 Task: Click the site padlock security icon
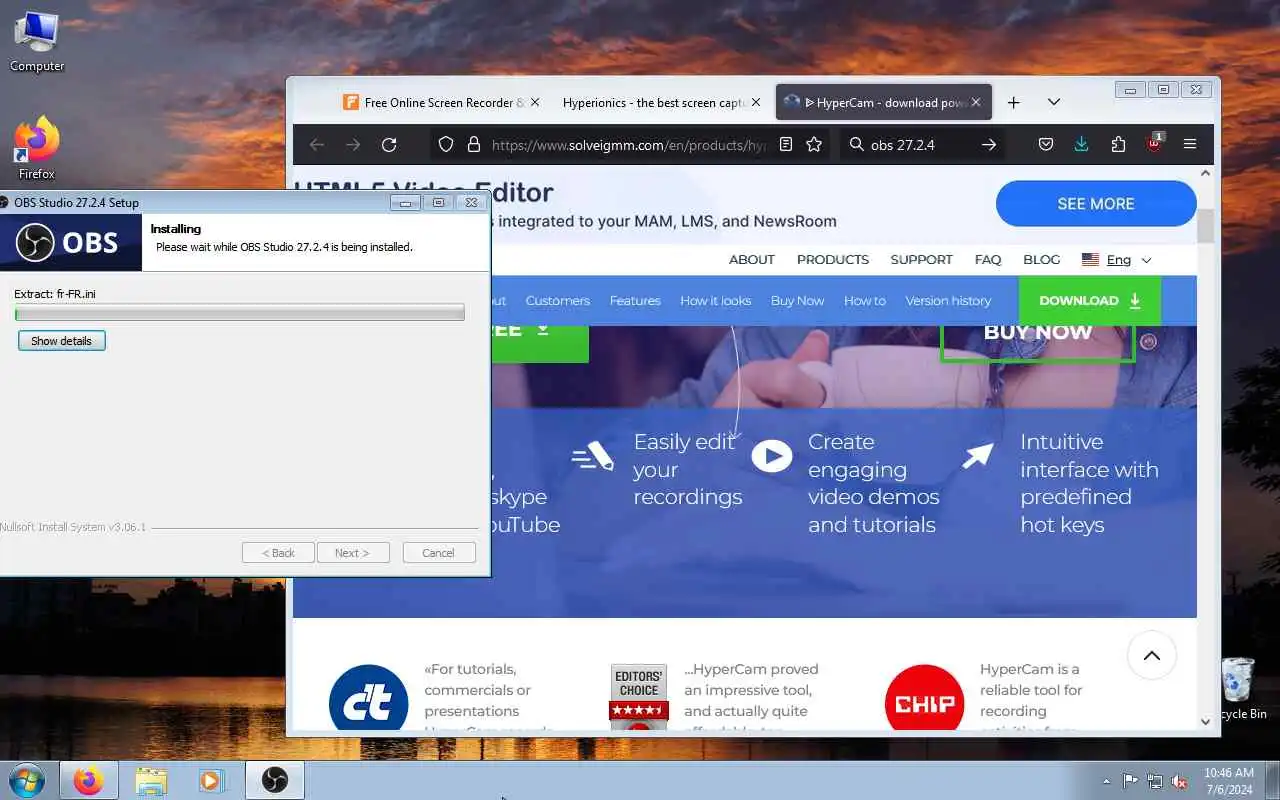474,144
